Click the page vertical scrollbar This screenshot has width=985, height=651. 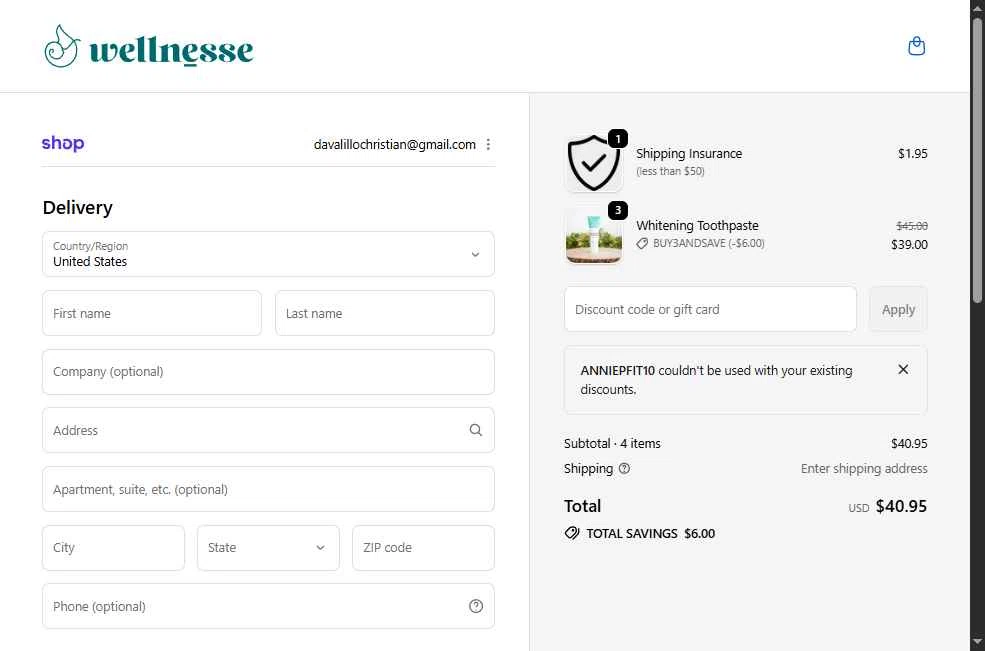[x=977, y=160]
